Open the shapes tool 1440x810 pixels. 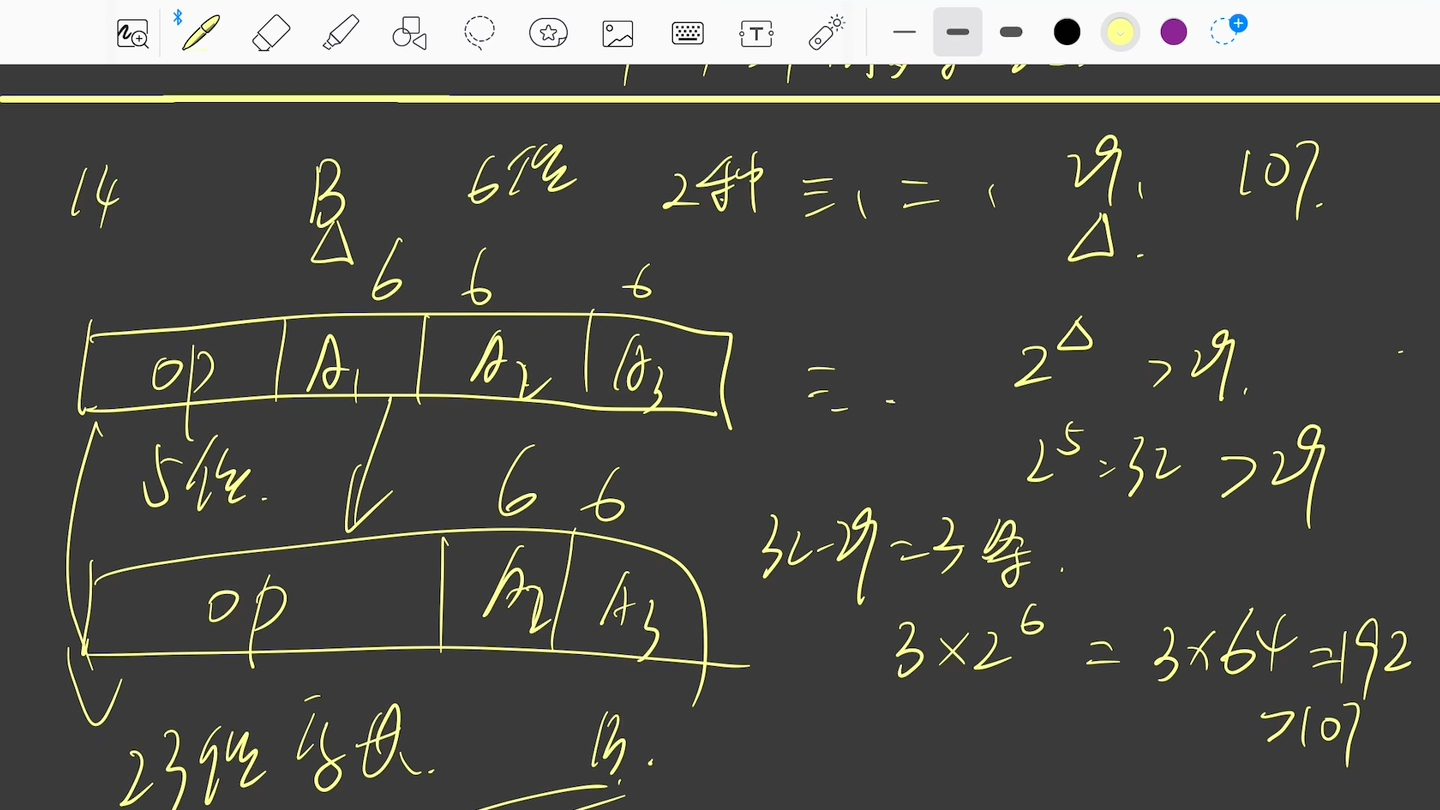(409, 33)
